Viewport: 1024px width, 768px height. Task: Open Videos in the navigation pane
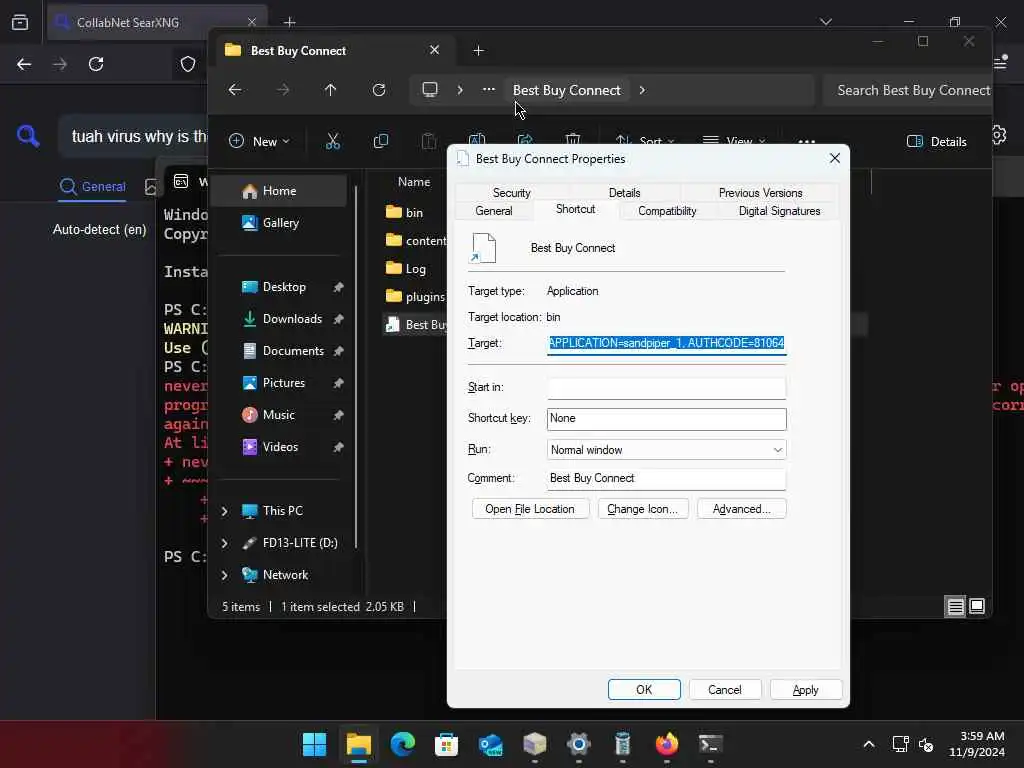click(280, 447)
